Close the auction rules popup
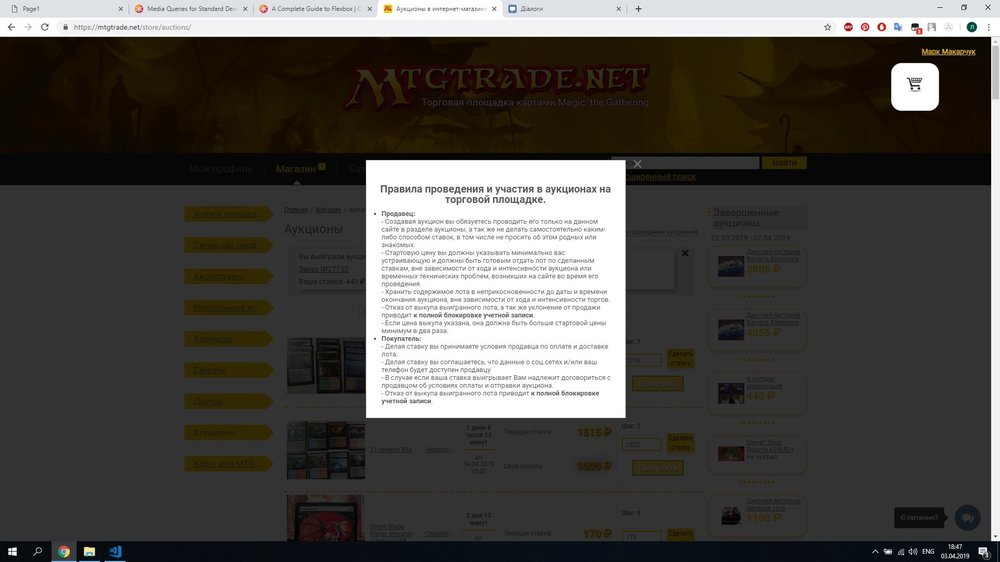Screen dimensions: 1000x562 [637, 164]
